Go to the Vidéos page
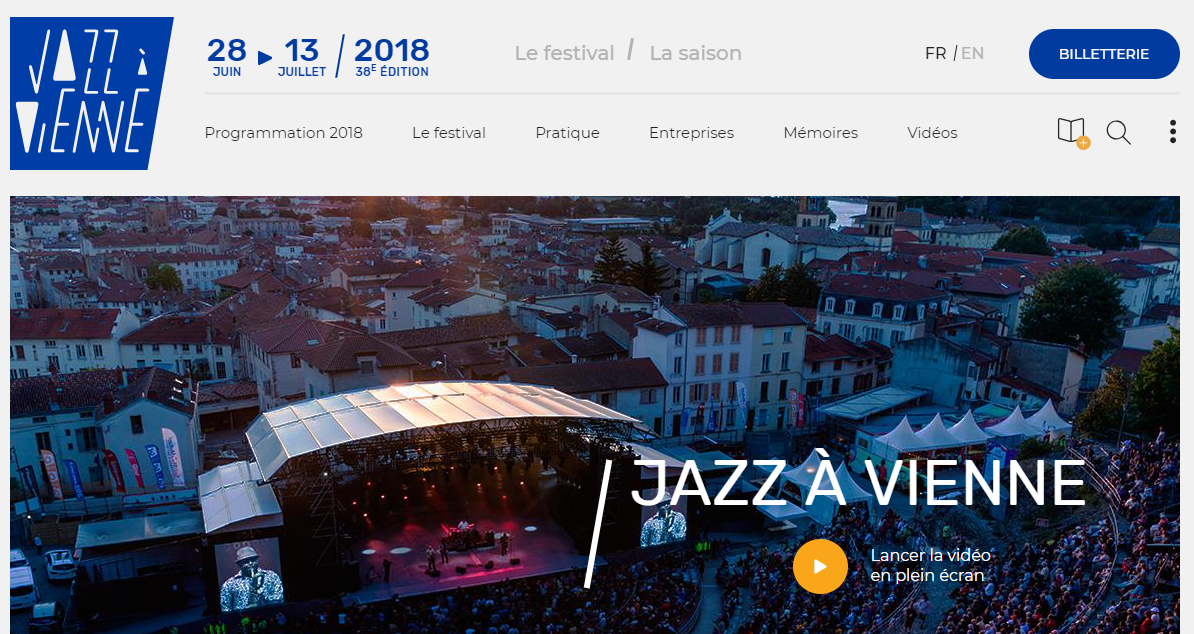1194x634 pixels. (932, 132)
